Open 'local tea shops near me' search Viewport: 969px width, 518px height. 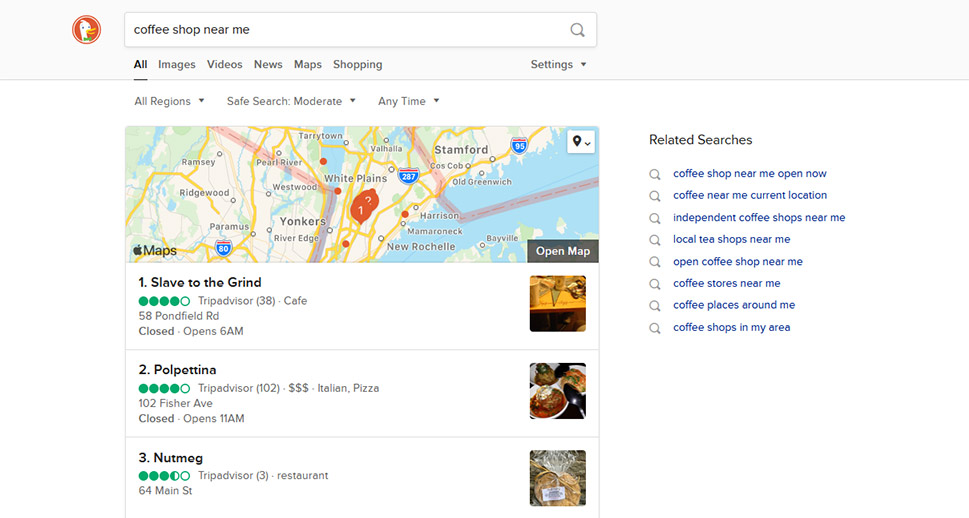point(732,239)
